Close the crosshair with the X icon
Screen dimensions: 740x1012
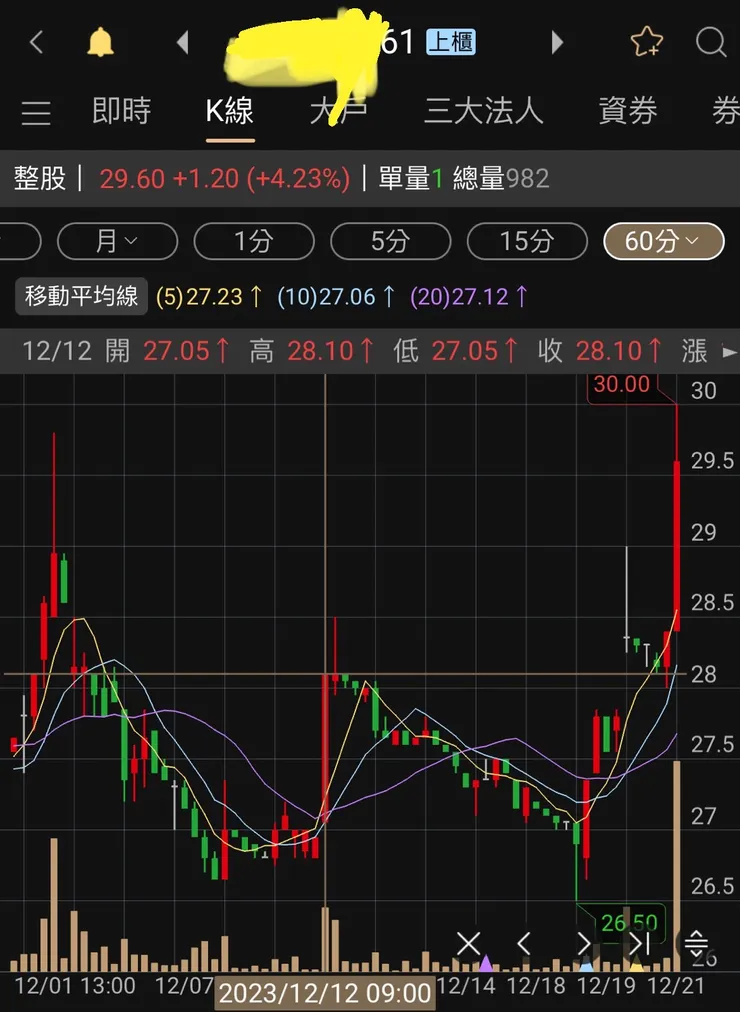tap(468, 944)
